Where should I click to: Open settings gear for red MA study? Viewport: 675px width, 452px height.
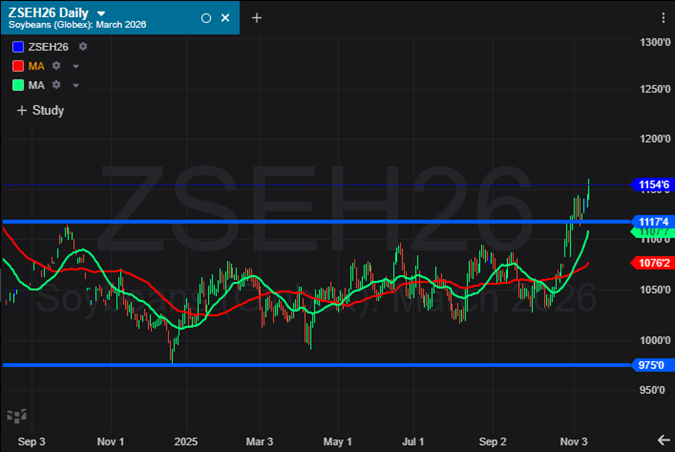pos(56,66)
